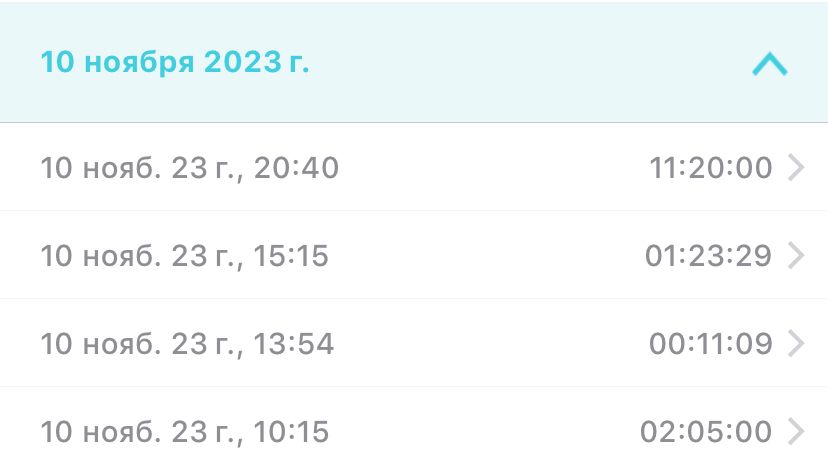
Task: Click the 01:23:29 duration value
Action: tap(708, 256)
